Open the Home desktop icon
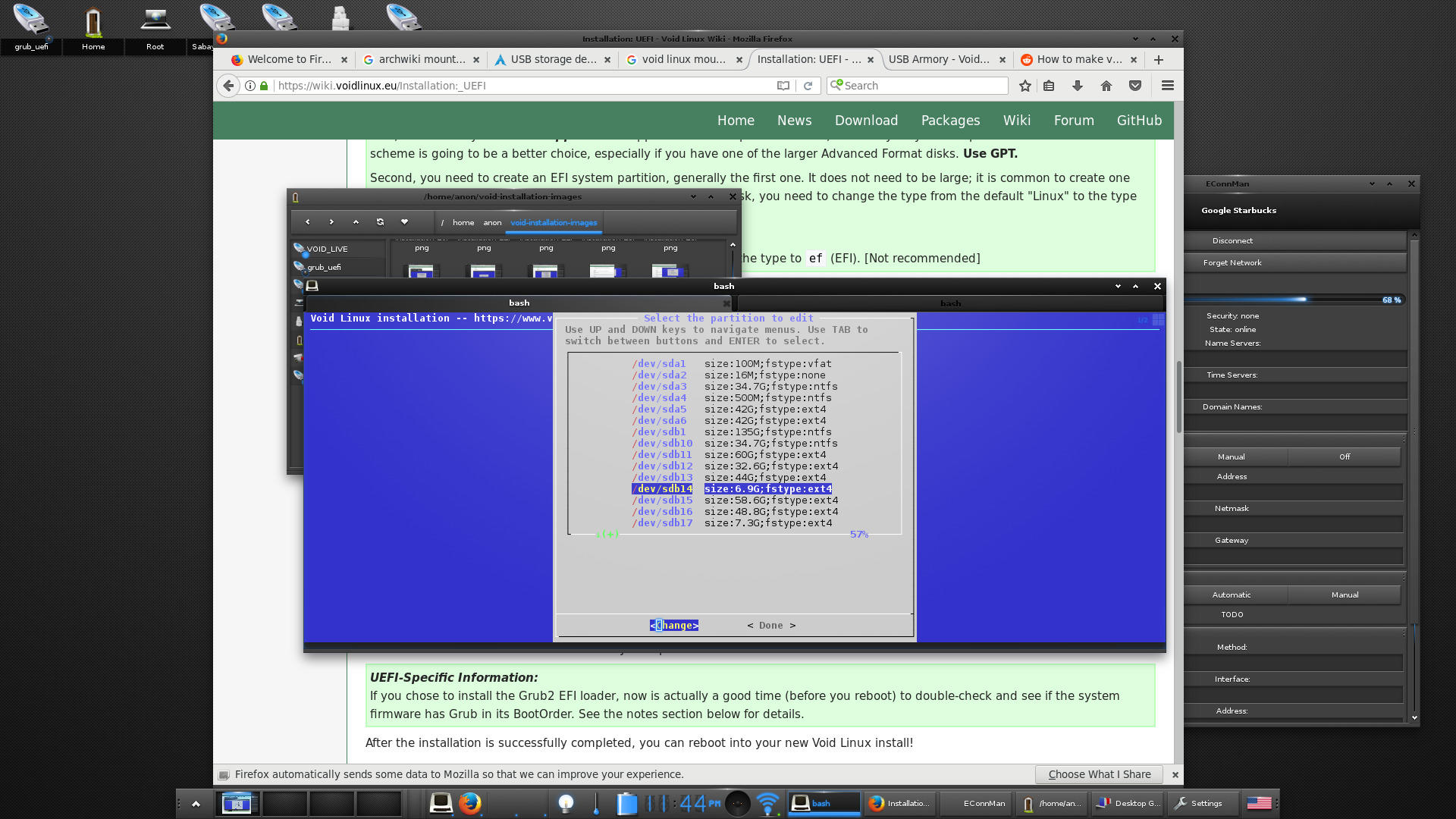Image resolution: width=1456 pixels, height=819 pixels. coord(93,27)
